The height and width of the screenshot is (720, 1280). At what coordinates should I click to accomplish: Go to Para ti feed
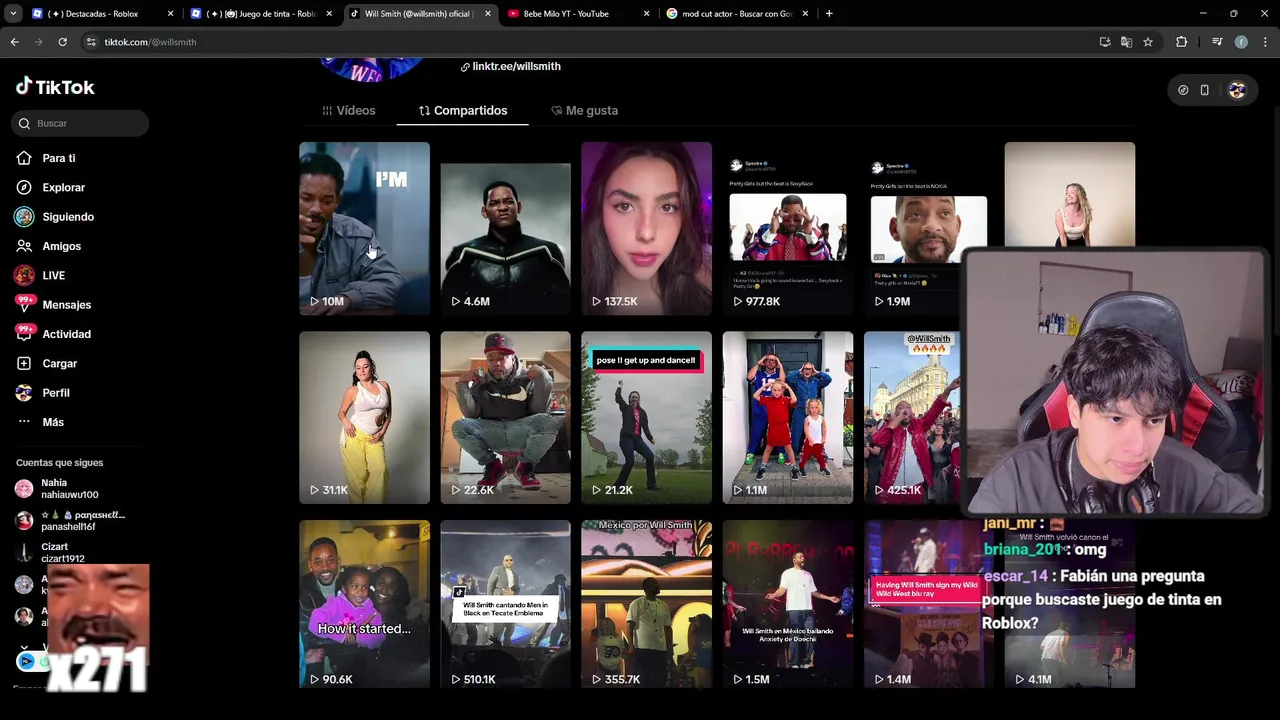[x=46, y=158]
